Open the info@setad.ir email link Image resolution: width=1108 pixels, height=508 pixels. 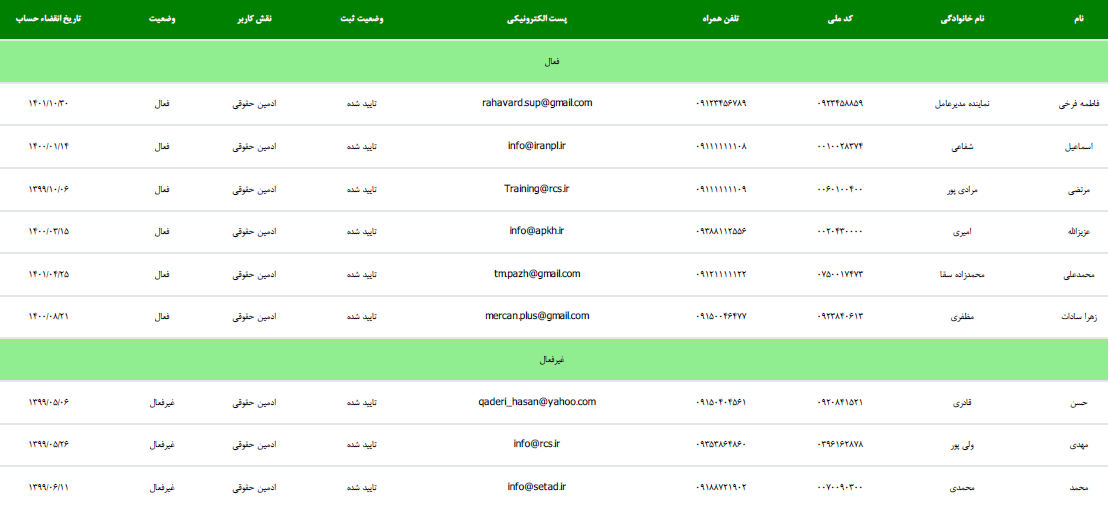click(537, 487)
